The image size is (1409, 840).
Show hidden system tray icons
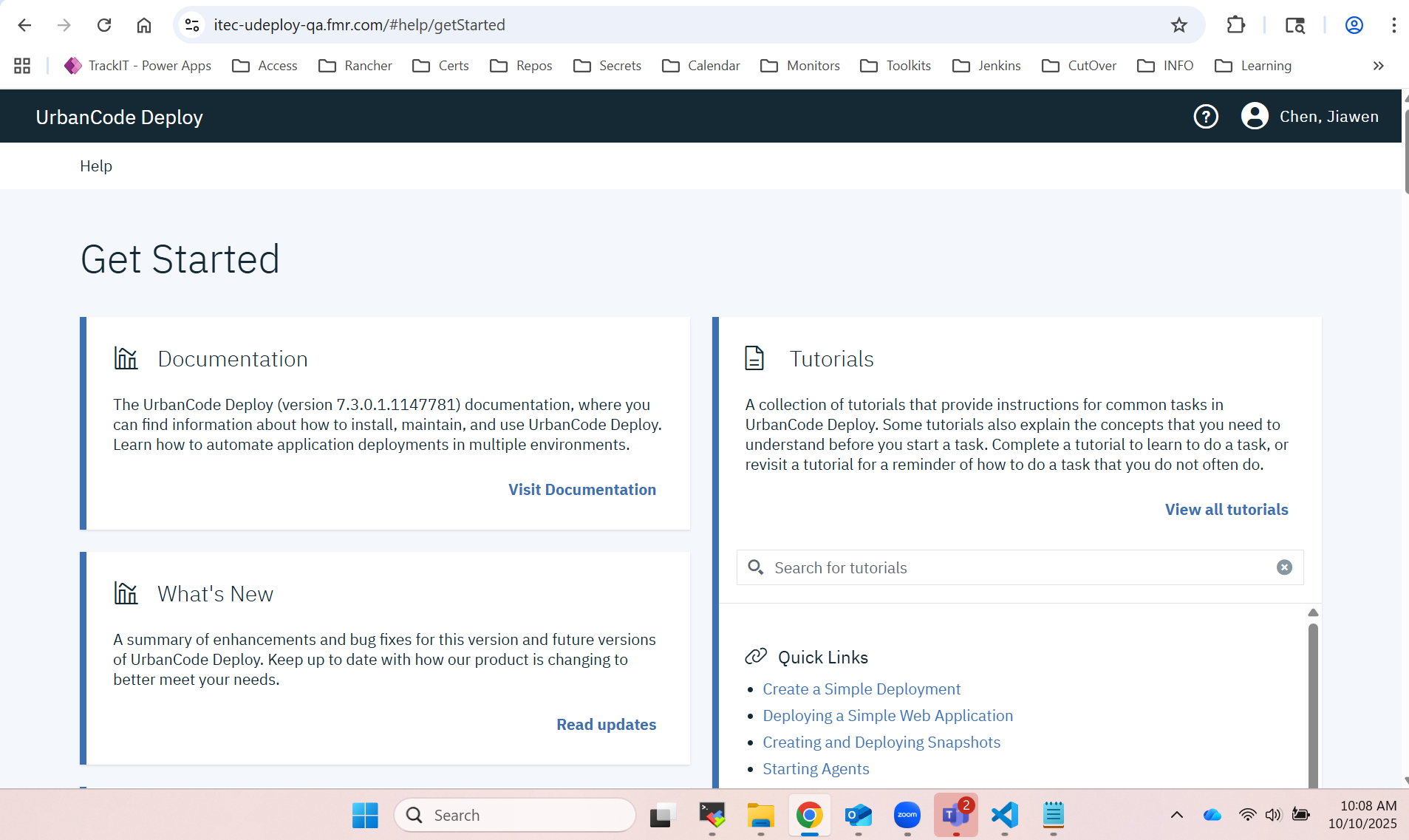coord(1177,815)
